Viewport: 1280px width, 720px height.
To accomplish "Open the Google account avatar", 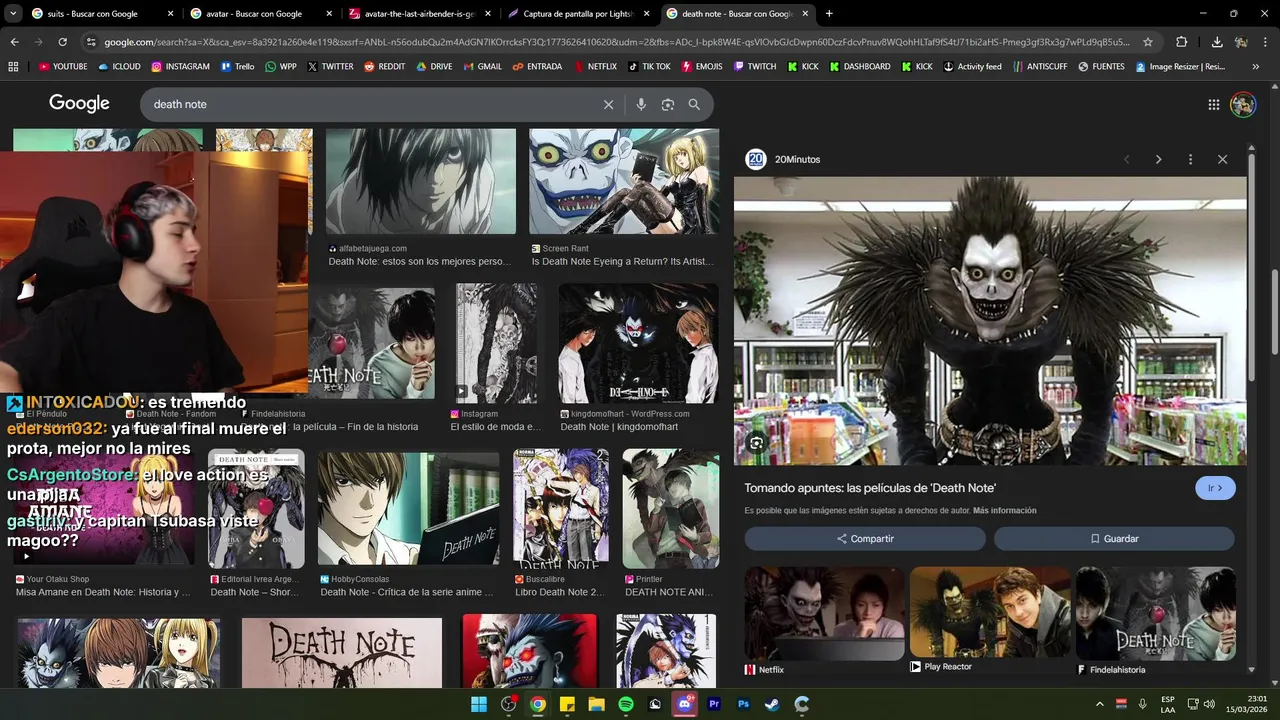I will point(1243,104).
